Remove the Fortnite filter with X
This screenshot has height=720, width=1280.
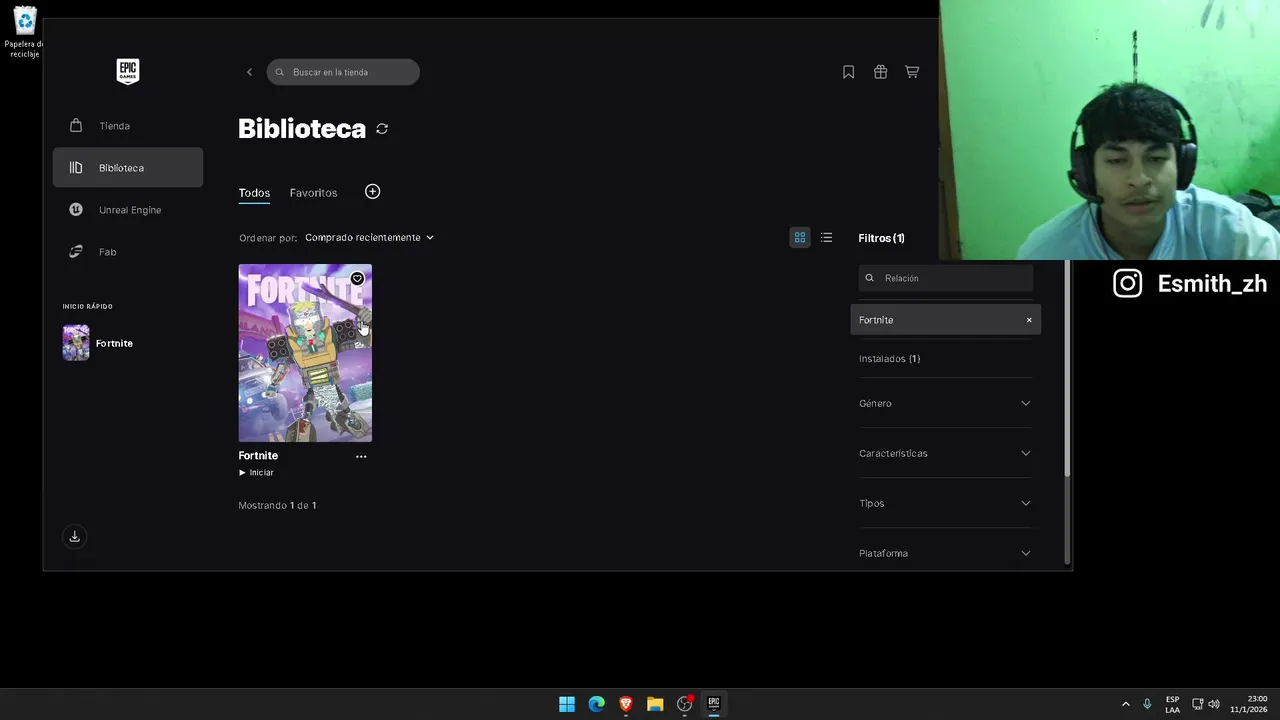1029,320
